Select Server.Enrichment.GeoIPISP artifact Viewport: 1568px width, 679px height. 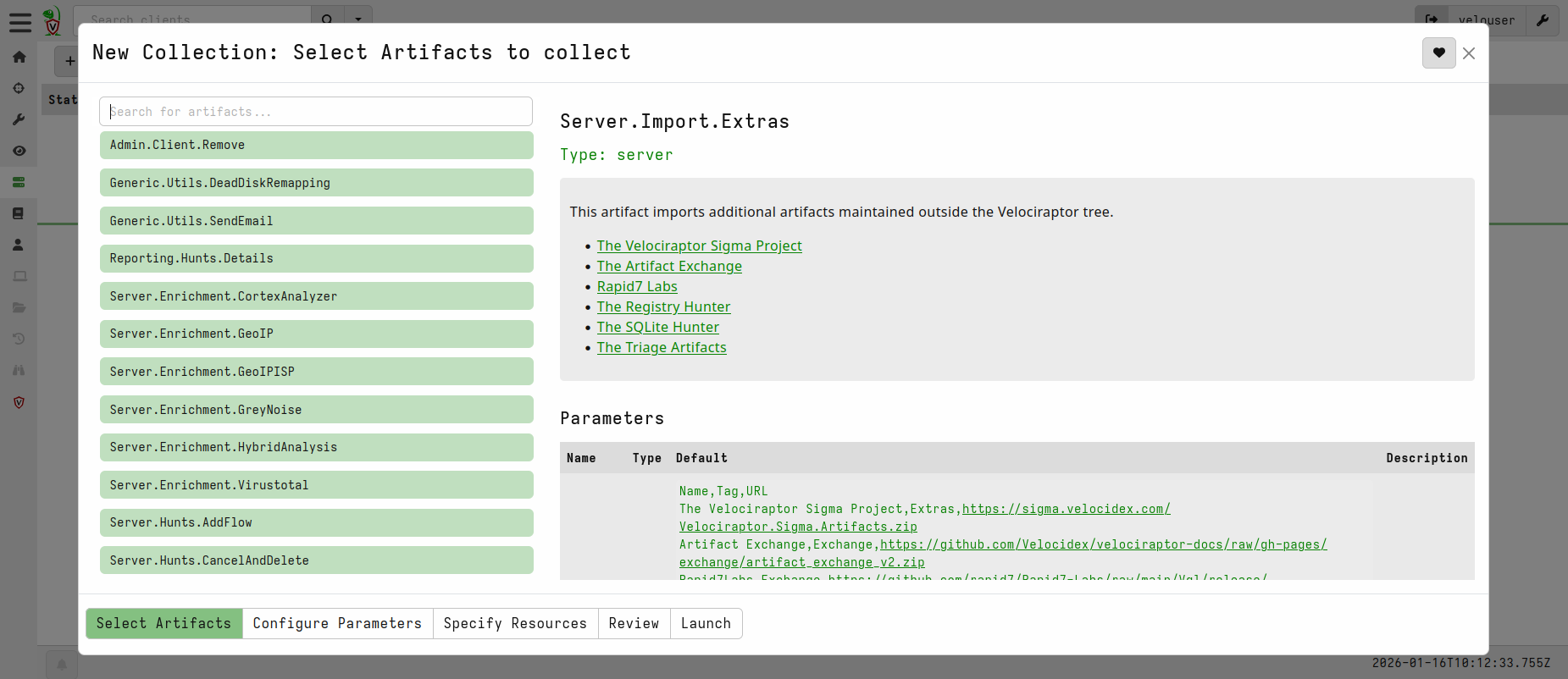click(316, 372)
